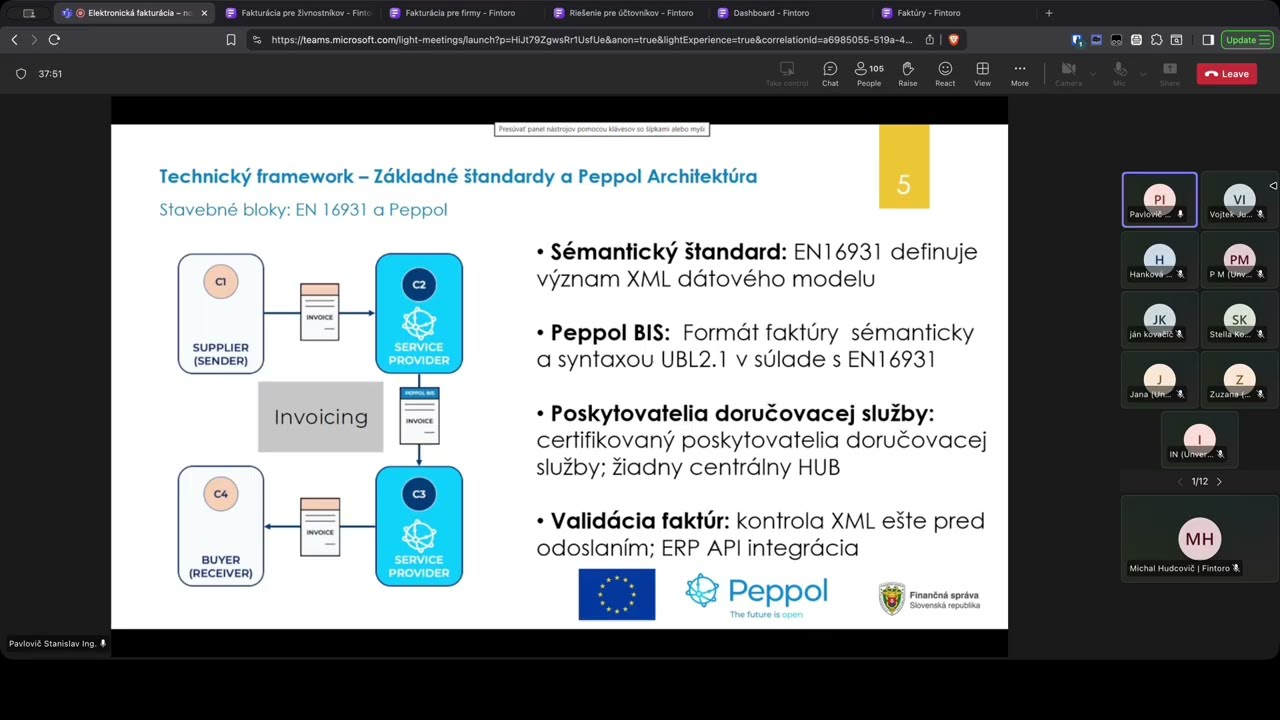Reload the current page
The height and width of the screenshot is (720, 1280).
(54, 40)
